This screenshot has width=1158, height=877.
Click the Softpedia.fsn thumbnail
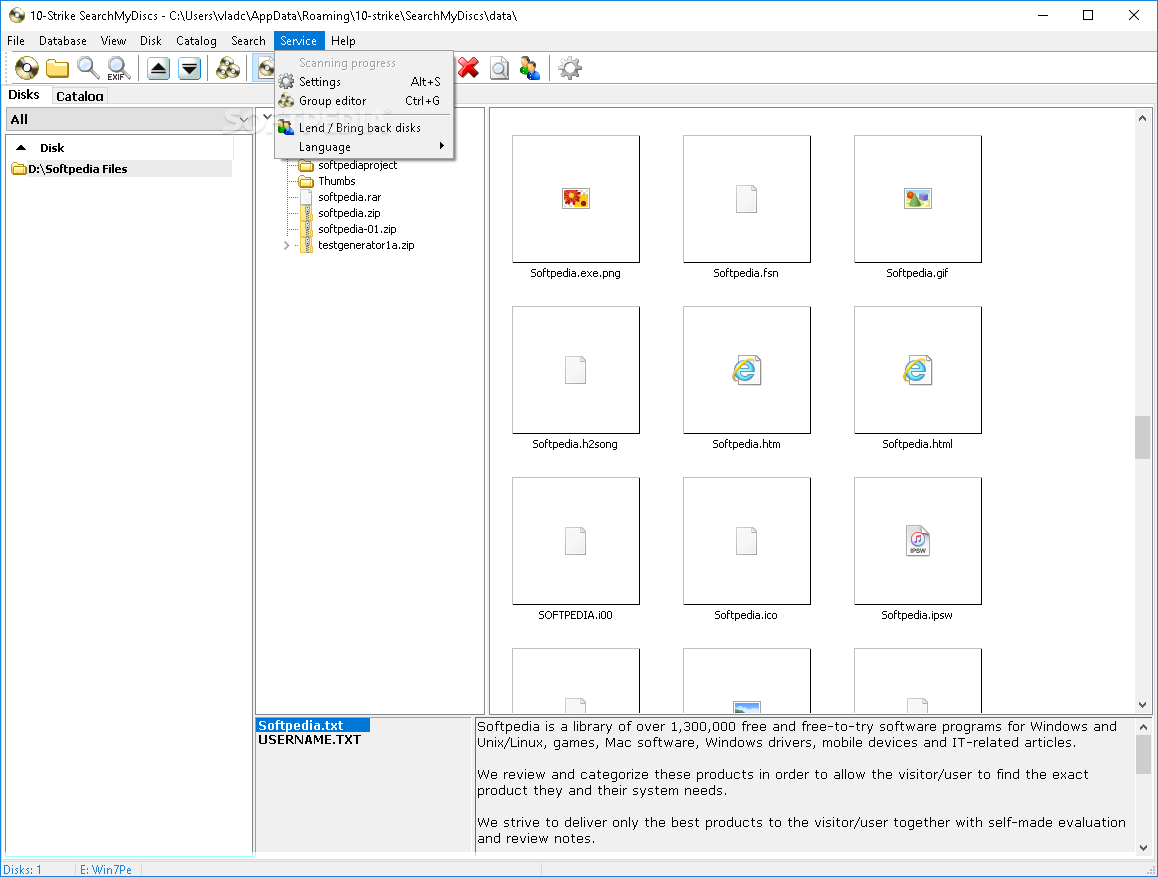(x=747, y=199)
